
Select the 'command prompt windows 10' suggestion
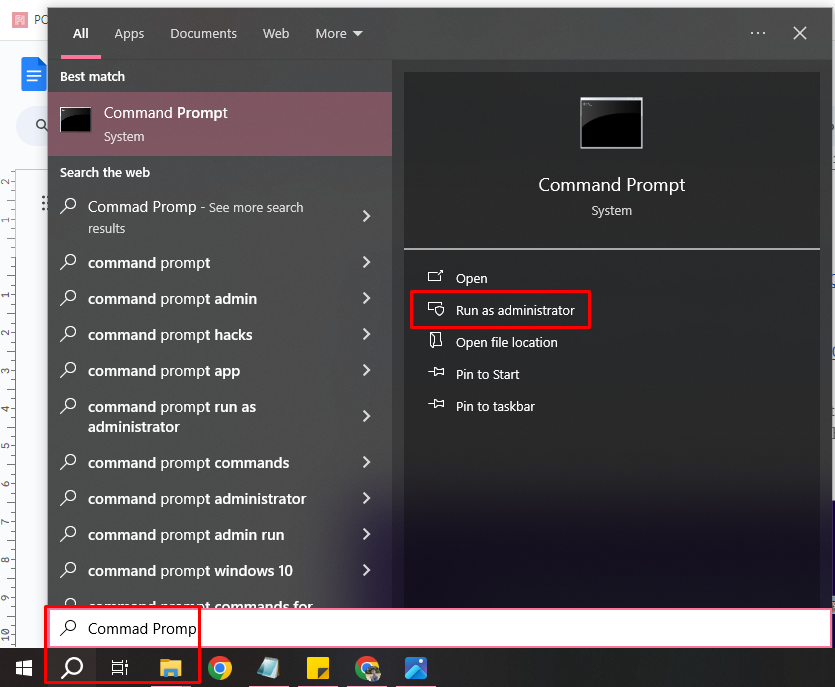[220, 571]
